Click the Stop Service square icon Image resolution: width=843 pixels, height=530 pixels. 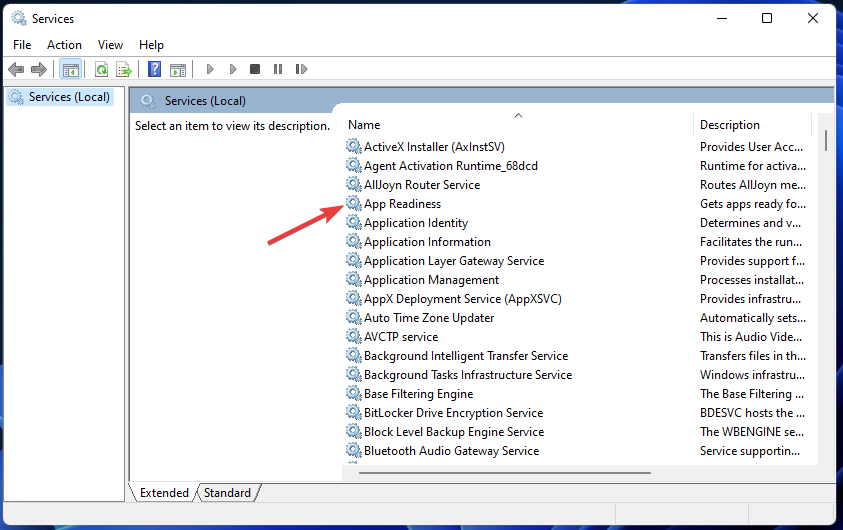coord(255,69)
